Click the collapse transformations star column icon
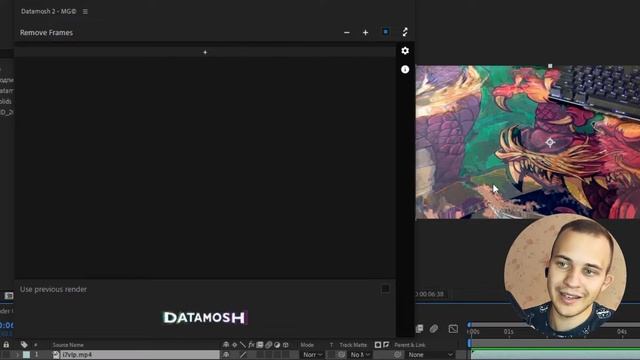The image size is (640, 360). (x=234, y=345)
